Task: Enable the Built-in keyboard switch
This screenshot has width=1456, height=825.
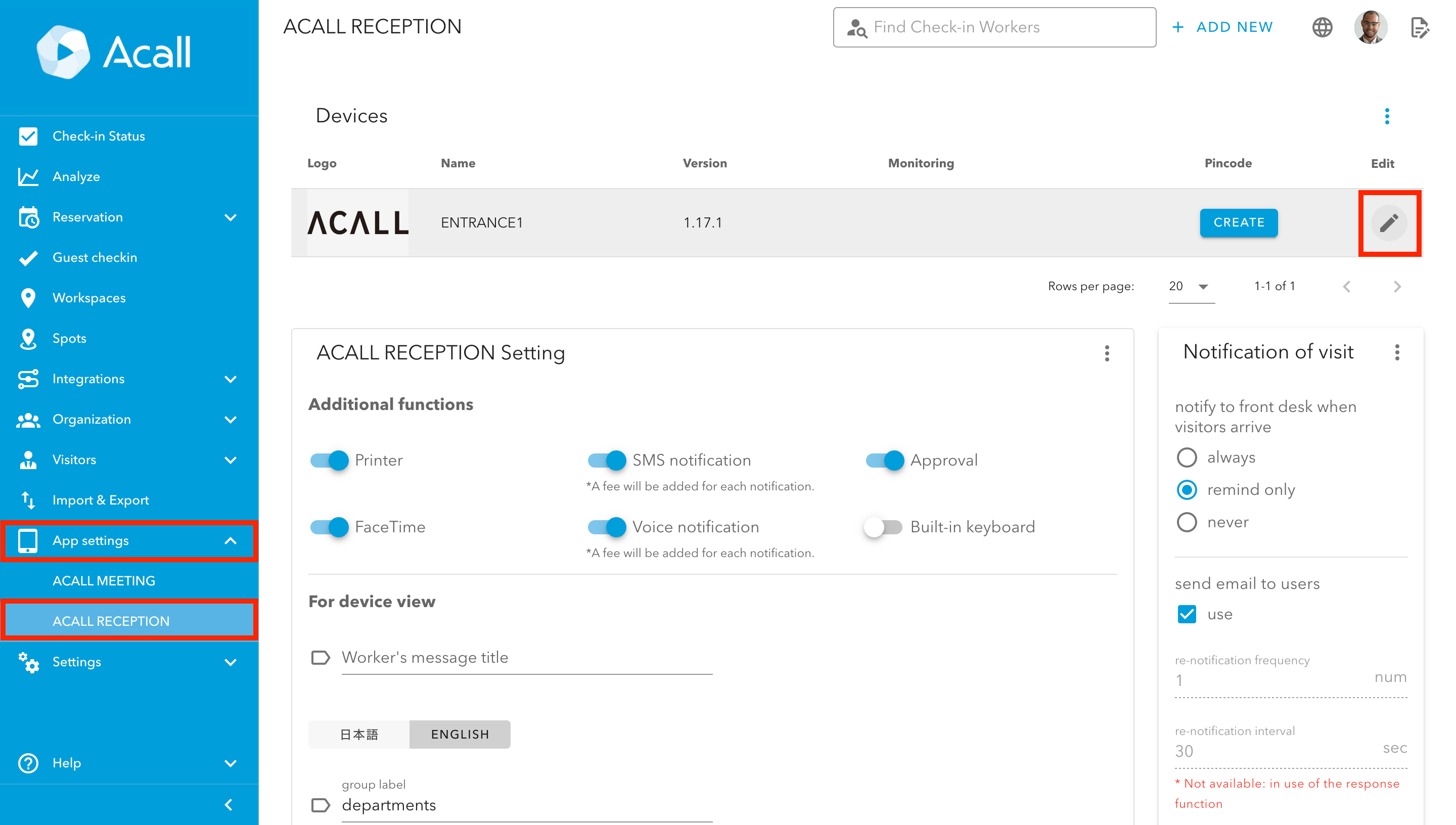Action: (883, 527)
